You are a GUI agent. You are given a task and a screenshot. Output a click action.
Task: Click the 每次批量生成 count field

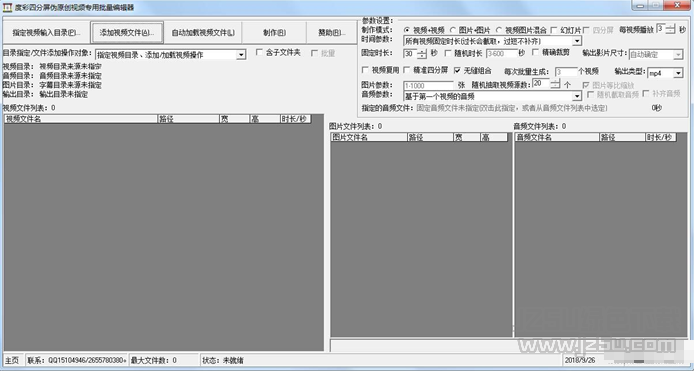(566, 72)
